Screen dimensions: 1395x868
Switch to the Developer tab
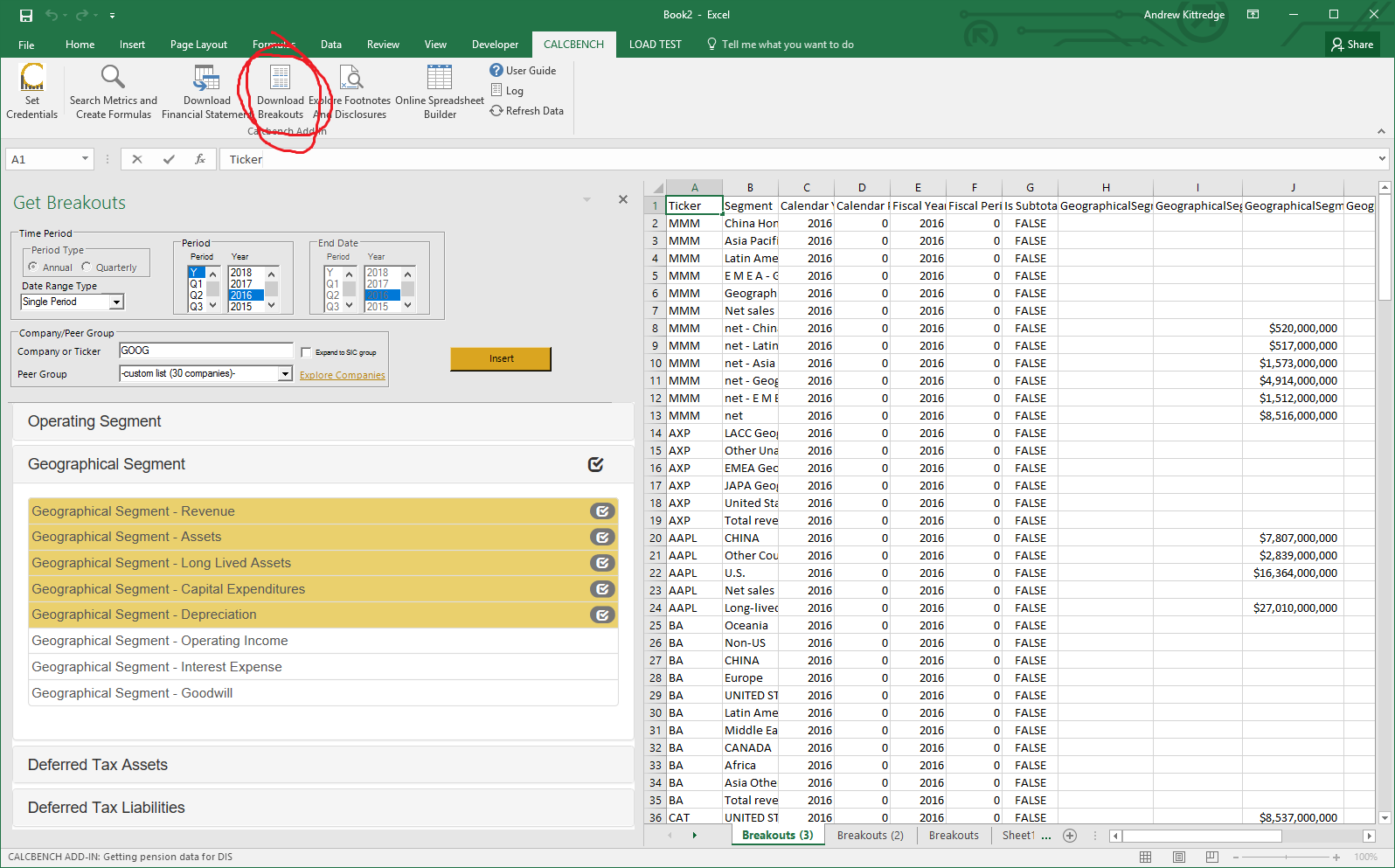click(x=495, y=45)
